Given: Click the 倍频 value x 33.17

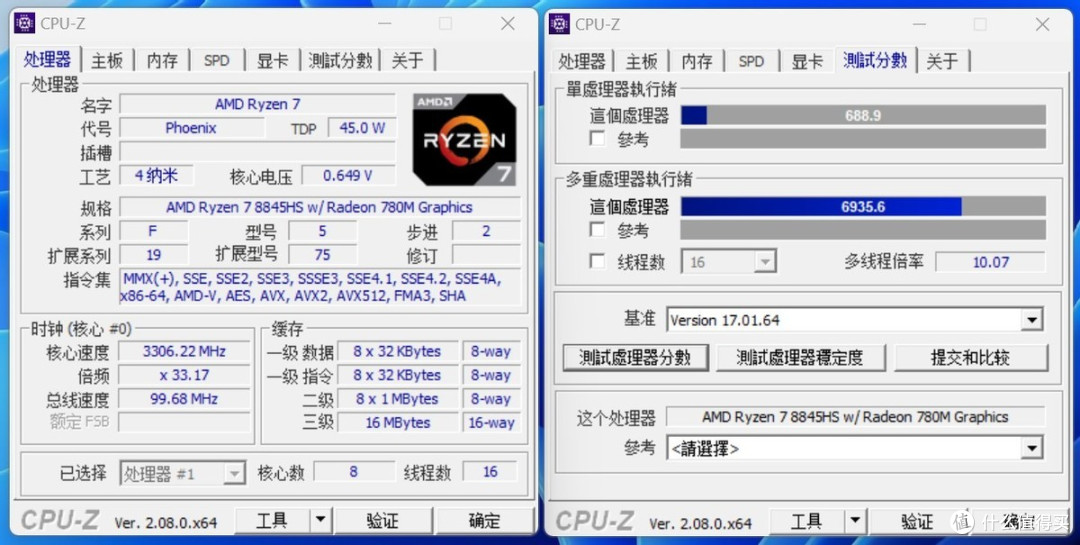Looking at the screenshot, I should tap(184, 376).
